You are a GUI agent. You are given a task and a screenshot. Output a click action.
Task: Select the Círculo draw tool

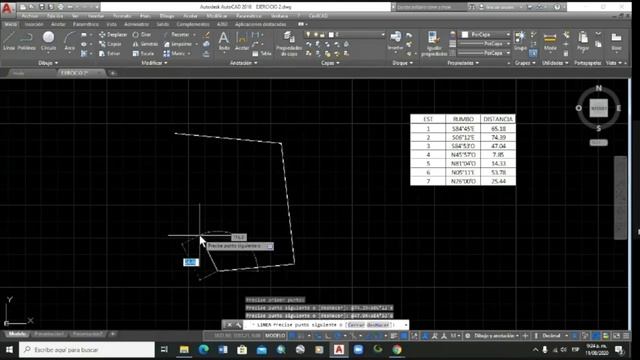tap(49, 41)
